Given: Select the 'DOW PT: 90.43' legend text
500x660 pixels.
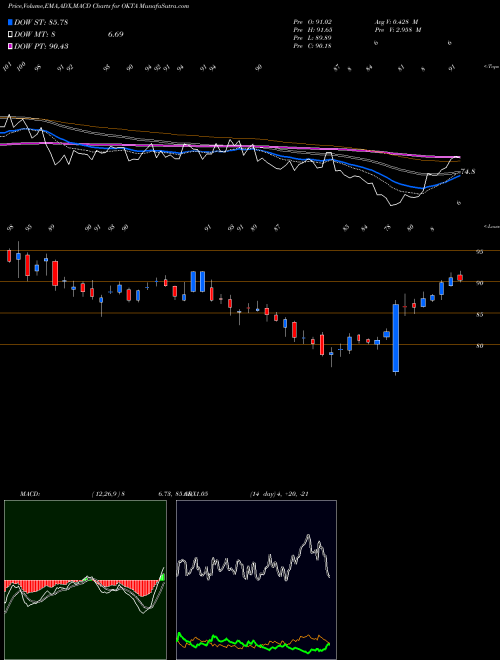Looking at the screenshot, I should click(41, 46).
